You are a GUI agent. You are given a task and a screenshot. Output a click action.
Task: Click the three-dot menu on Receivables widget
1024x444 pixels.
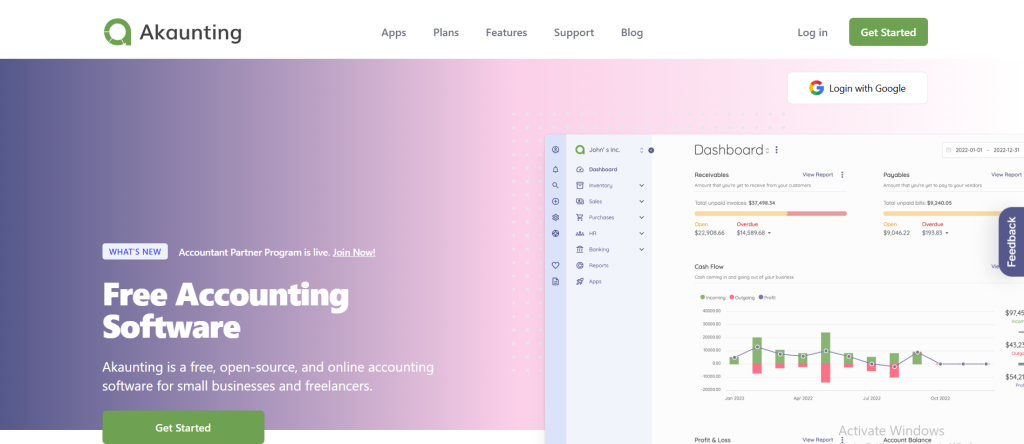click(x=842, y=175)
